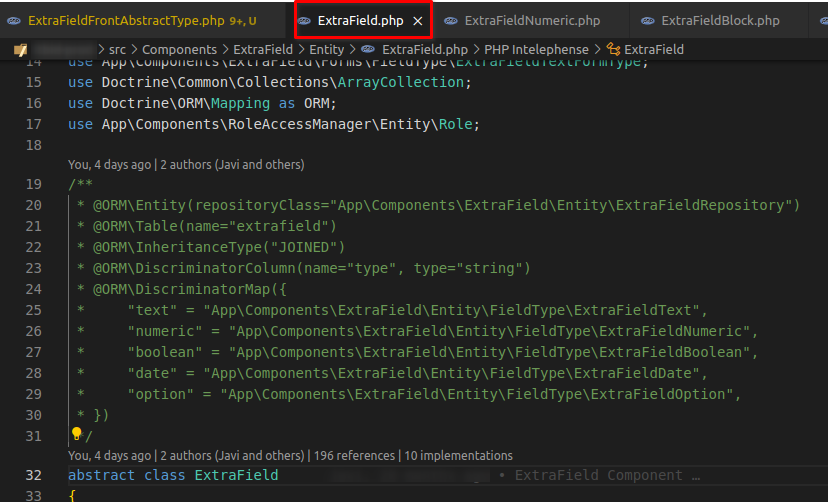Open the Entity breadcrumb dropdown
This screenshot has height=502, width=828.
326,49
